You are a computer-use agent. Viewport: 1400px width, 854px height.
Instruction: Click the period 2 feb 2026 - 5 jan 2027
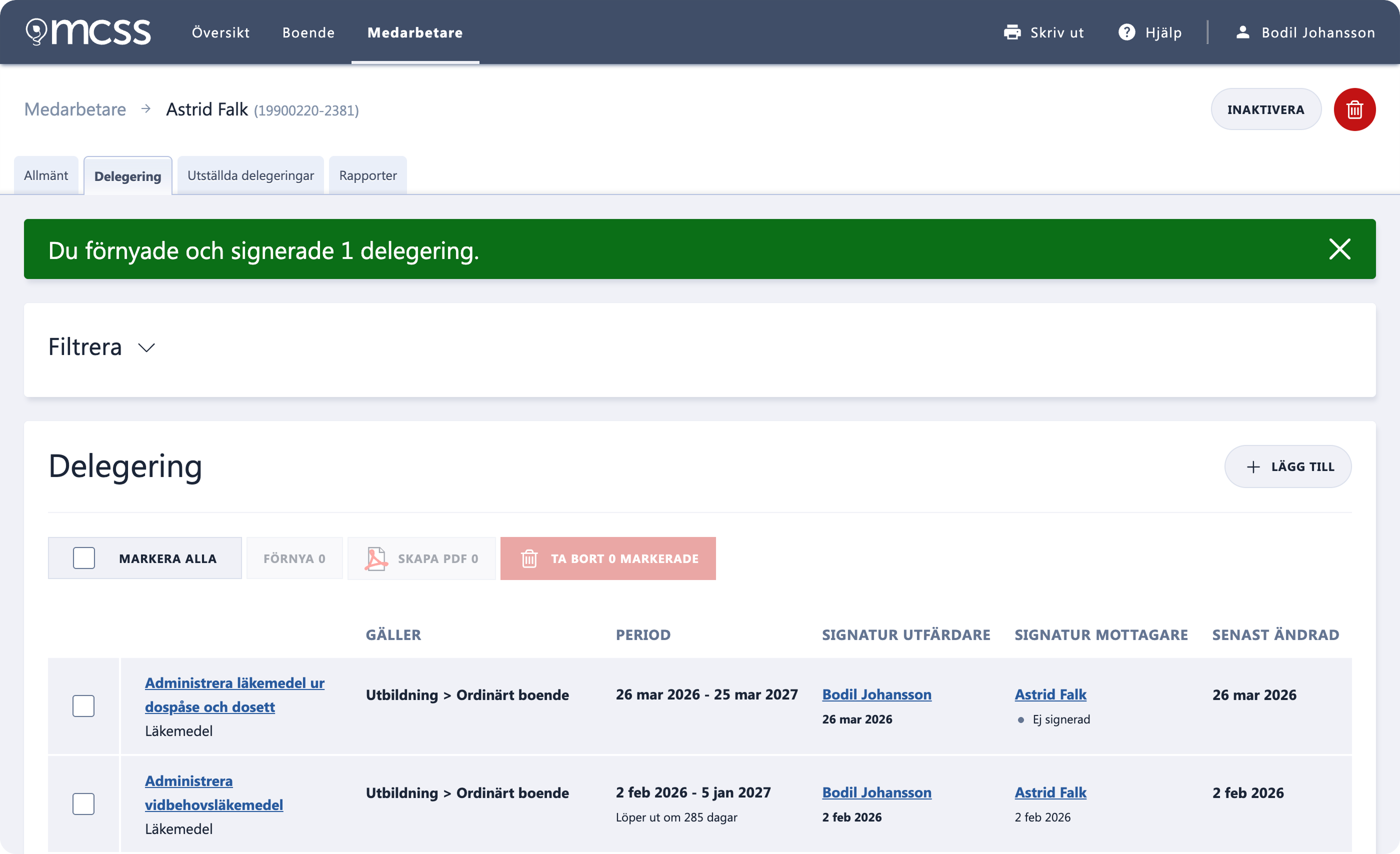pyautogui.click(x=693, y=792)
